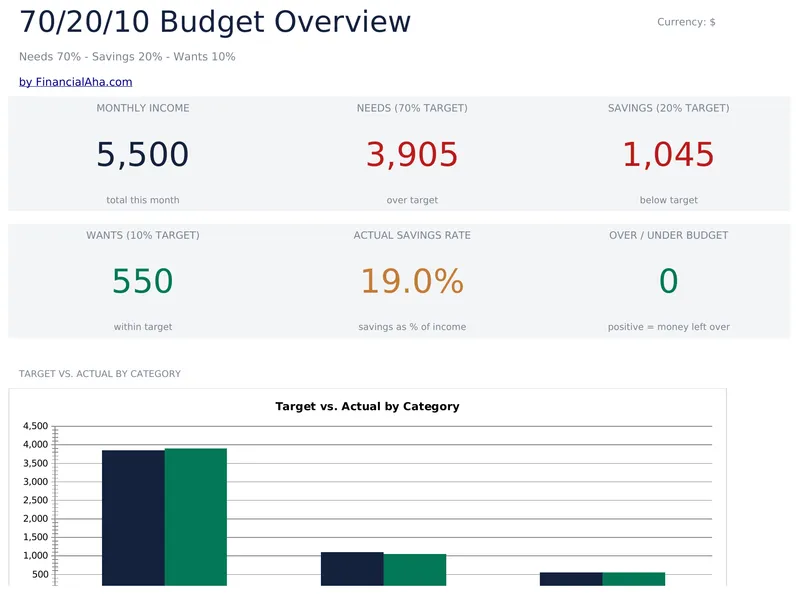The image size is (800, 595).
Task: Click the chart title Target vs. Actual by Category
Action: pos(367,406)
